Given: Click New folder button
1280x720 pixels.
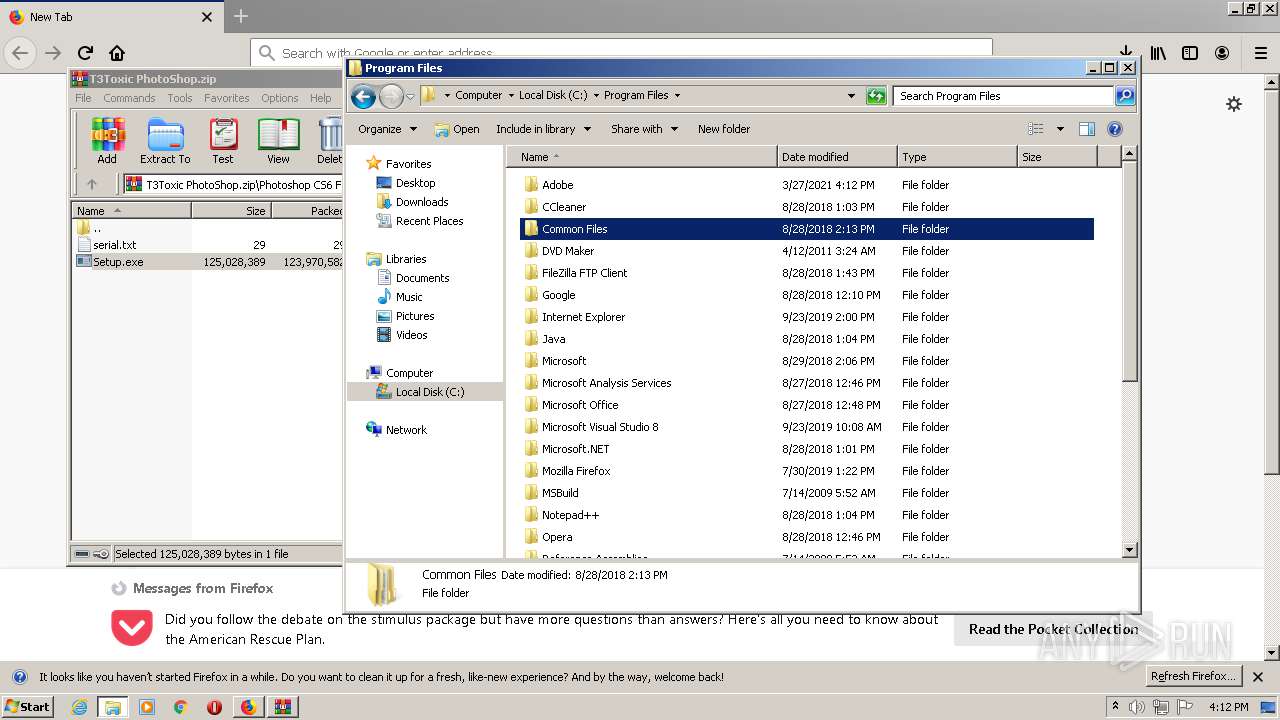Looking at the screenshot, I should click(x=724, y=129).
